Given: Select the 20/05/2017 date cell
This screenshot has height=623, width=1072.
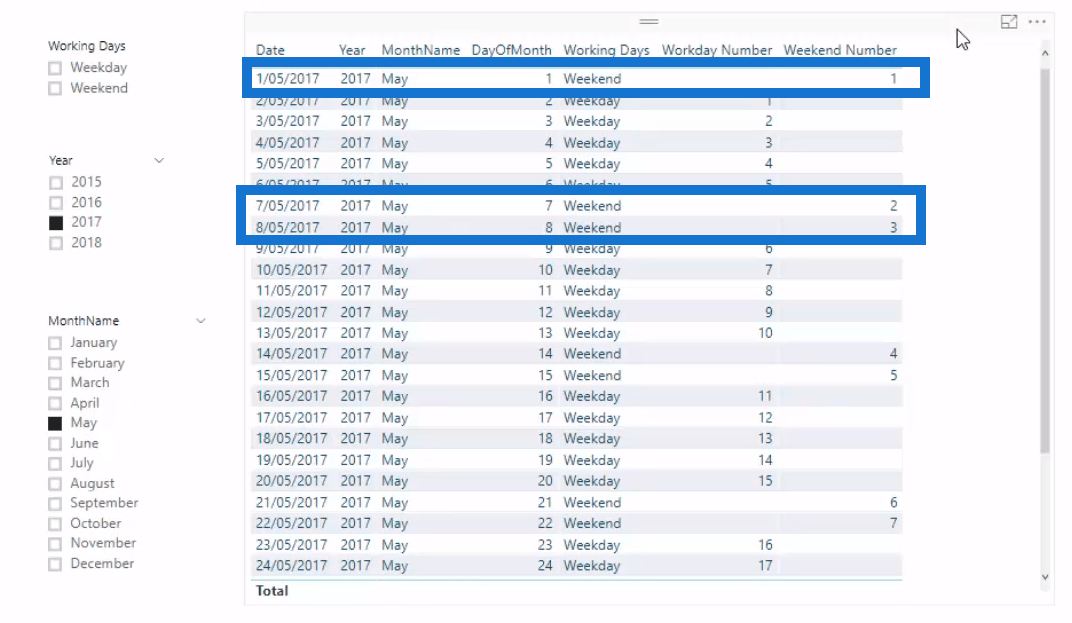Looking at the screenshot, I should [291, 481].
